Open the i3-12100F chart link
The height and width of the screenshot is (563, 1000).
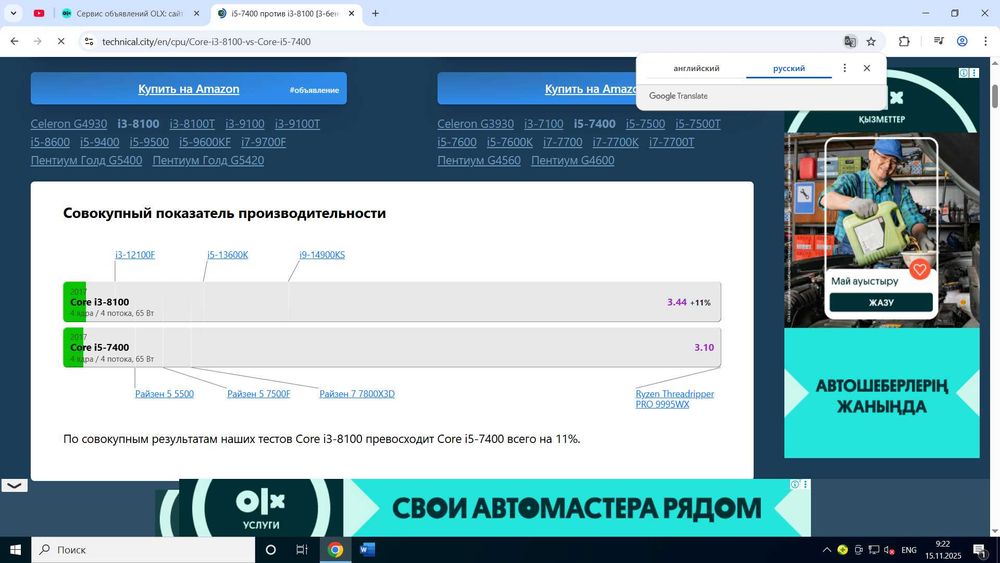pyautogui.click(x=135, y=255)
